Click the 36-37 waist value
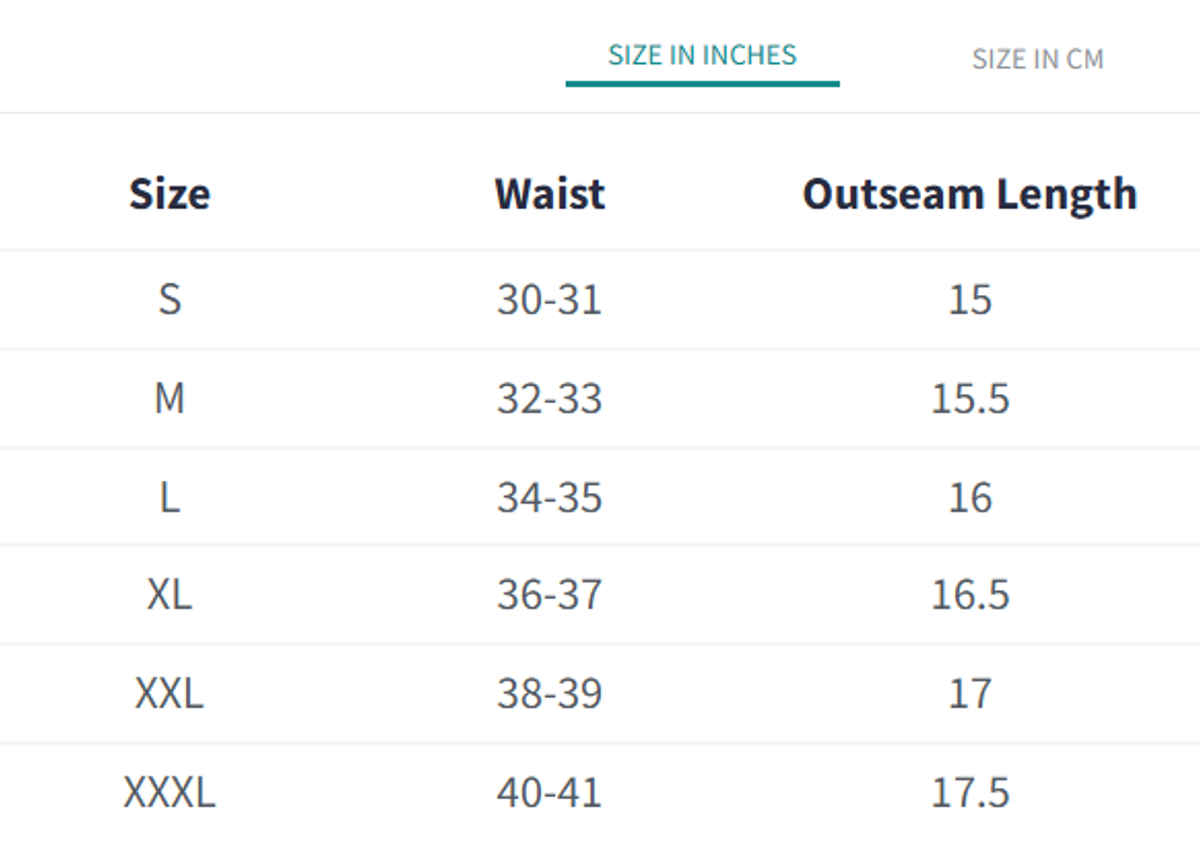Viewport: 1200px width, 856px height. [549, 595]
